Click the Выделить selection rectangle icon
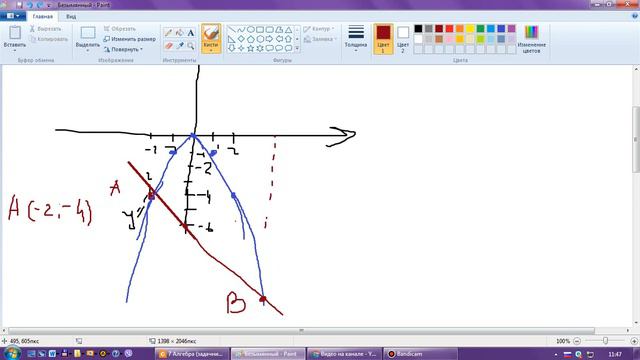 pyautogui.click(x=88, y=33)
